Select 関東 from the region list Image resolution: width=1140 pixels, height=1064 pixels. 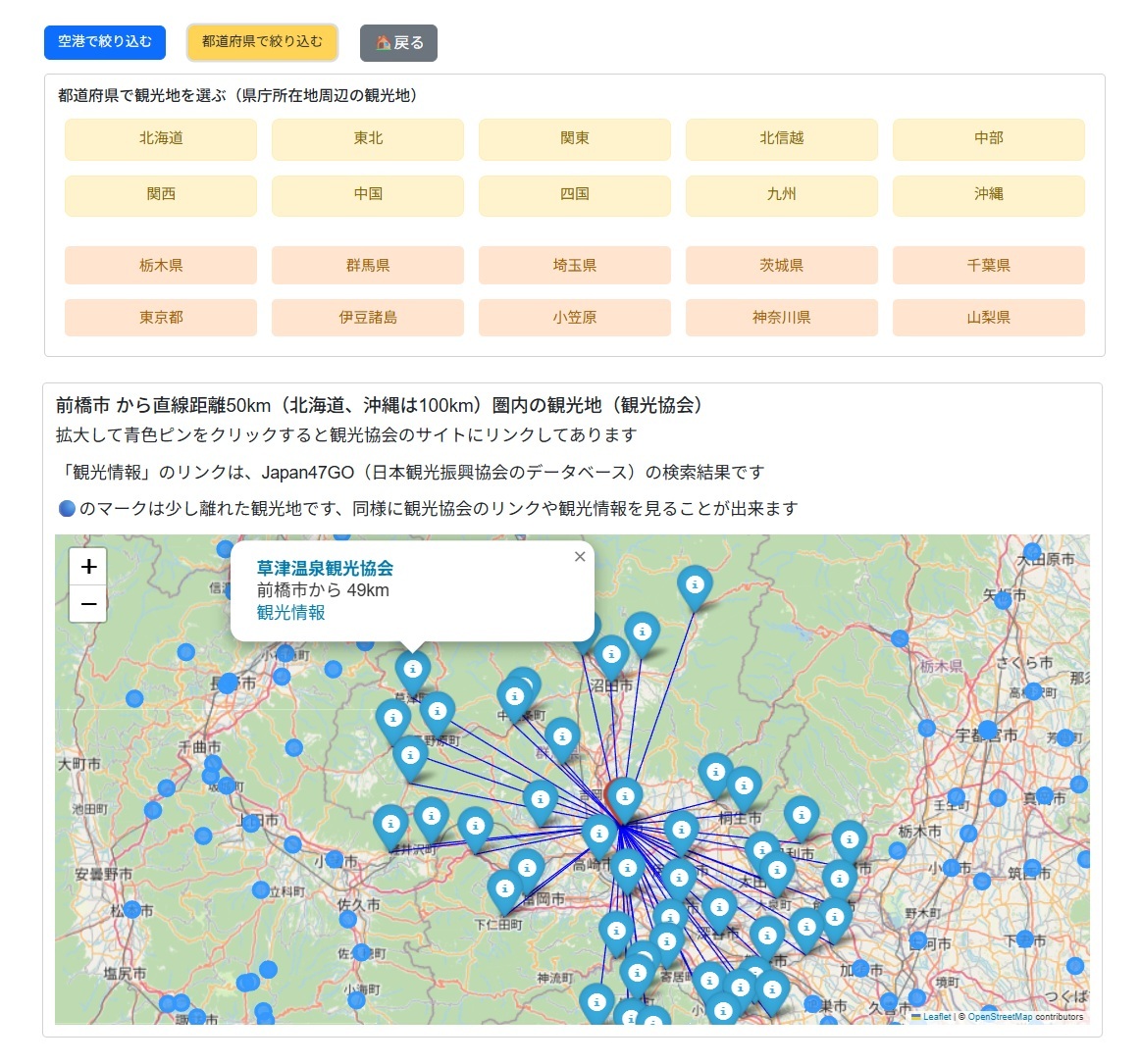tap(574, 139)
